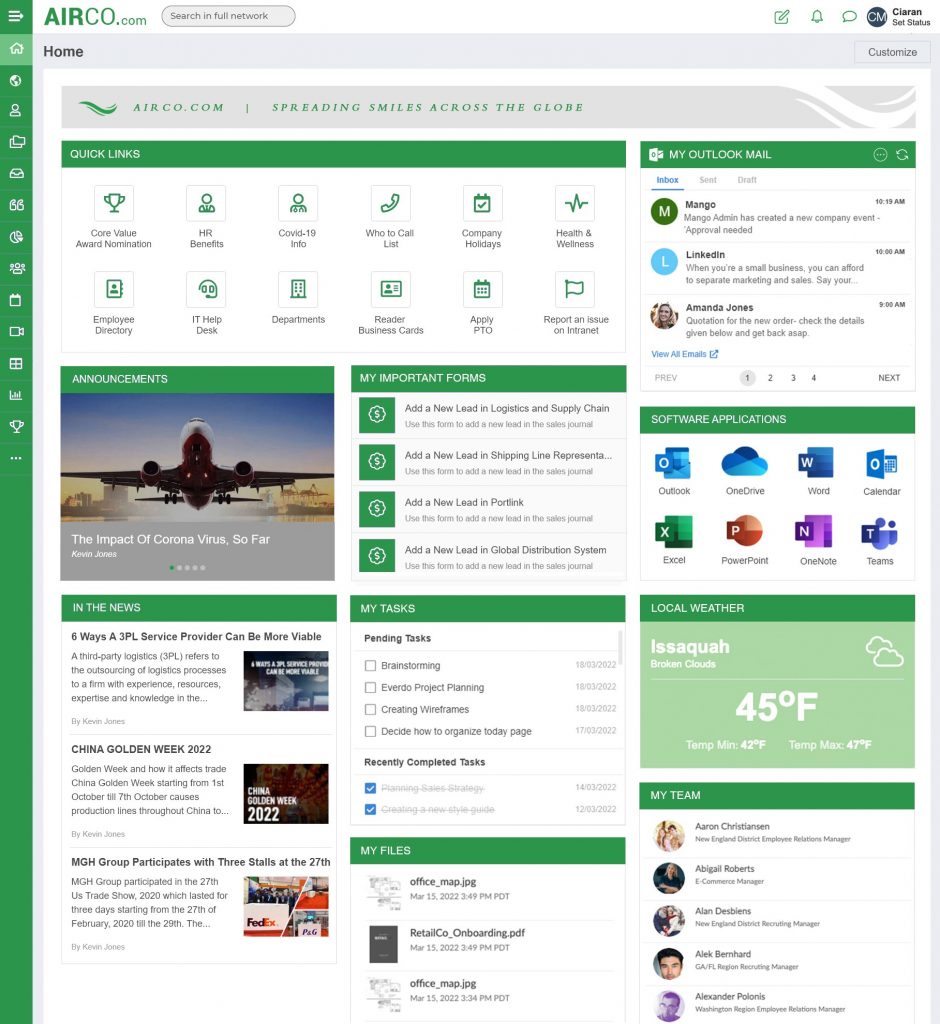
Task: Open the View All Emails link
Action: coord(679,355)
